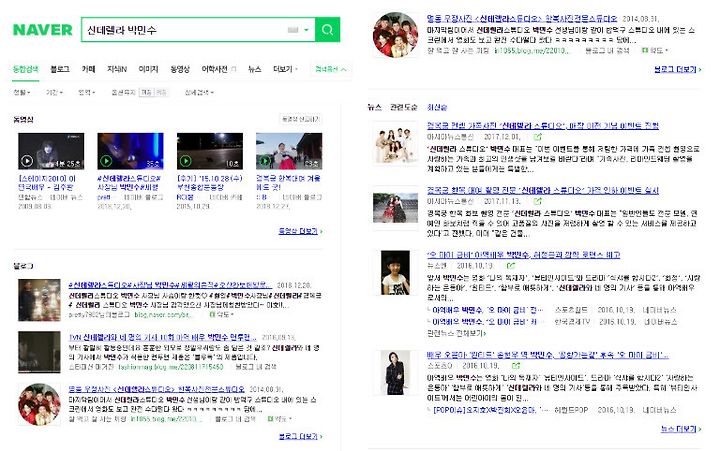
Task: Select the 최신순 news sort option
Action: [x=437, y=107]
